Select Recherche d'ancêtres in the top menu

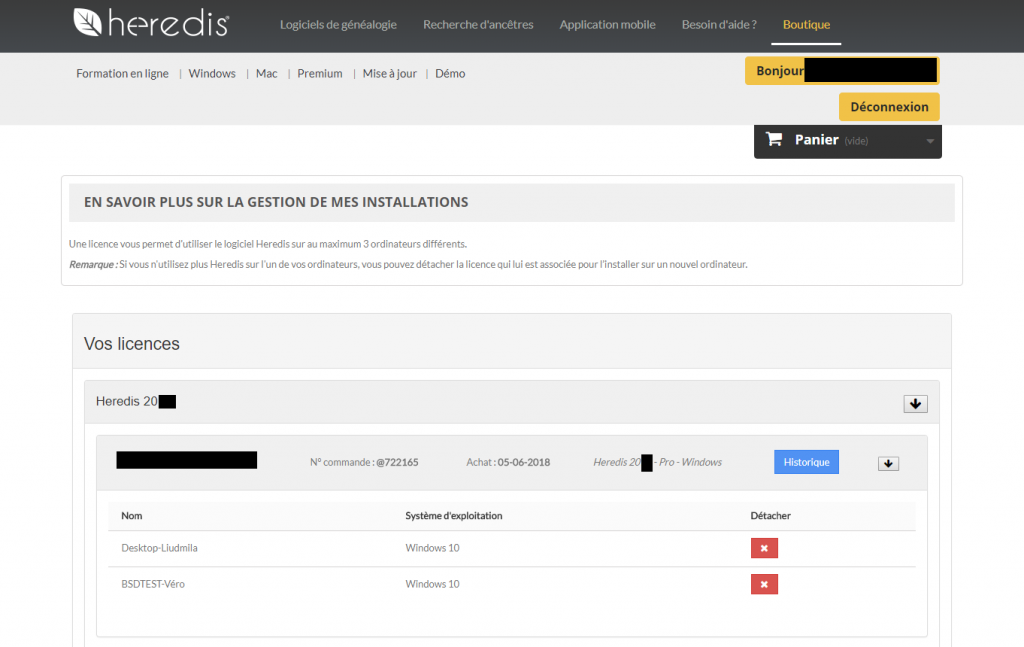point(478,25)
